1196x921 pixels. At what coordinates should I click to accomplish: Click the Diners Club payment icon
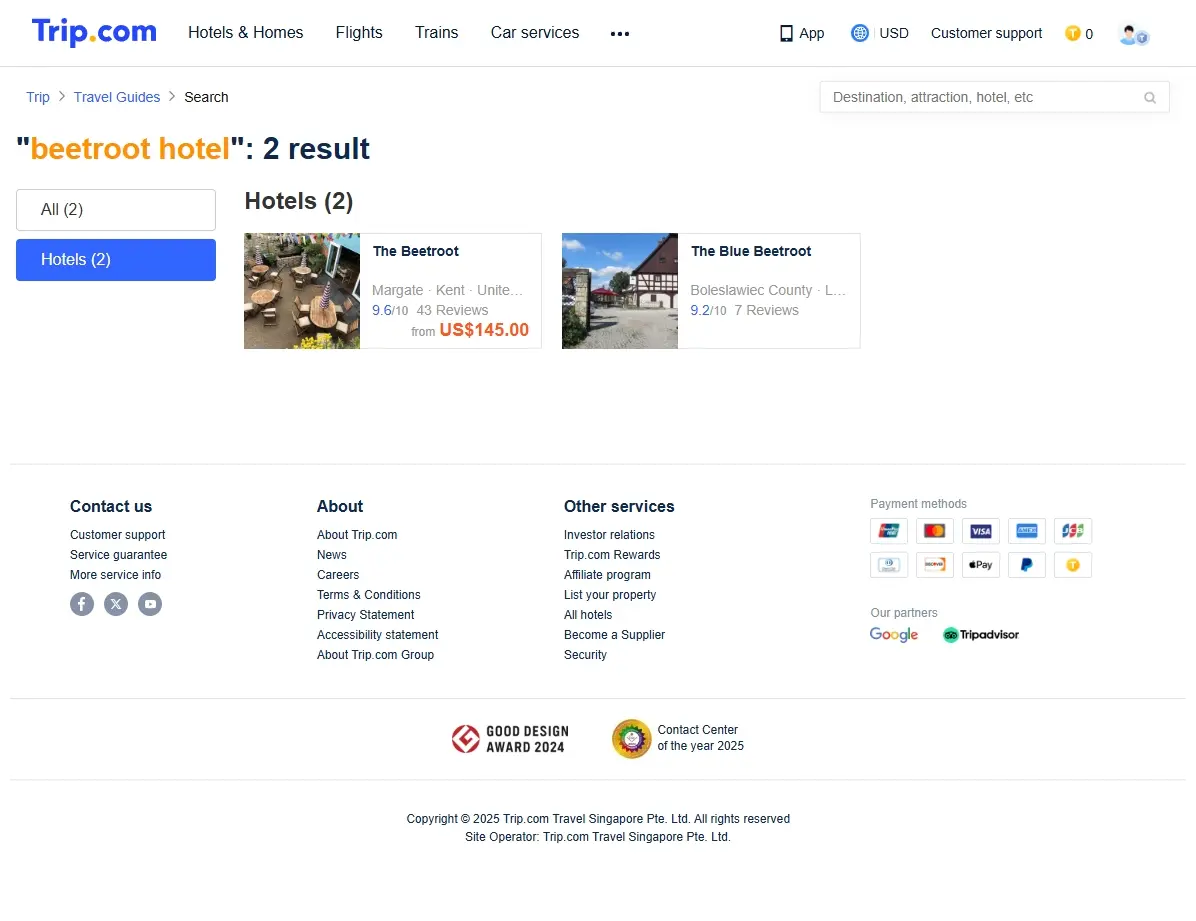tap(889, 565)
